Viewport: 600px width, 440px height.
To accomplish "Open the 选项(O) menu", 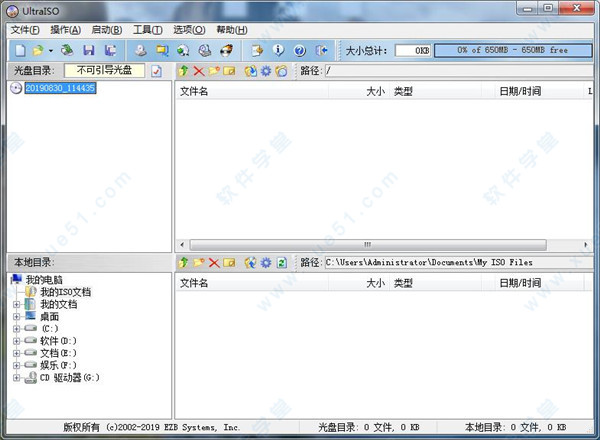I will (x=189, y=30).
